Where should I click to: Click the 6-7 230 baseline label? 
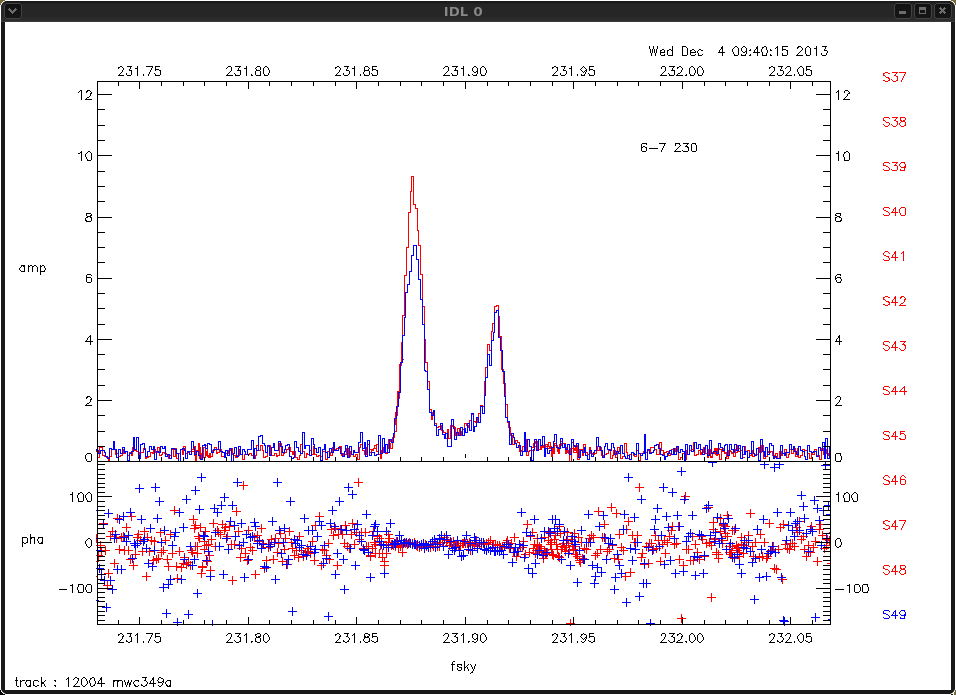(x=668, y=148)
